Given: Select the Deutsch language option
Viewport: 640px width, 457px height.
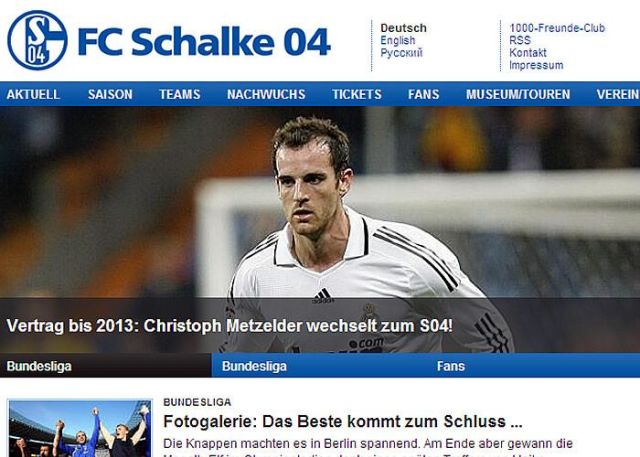Looking at the screenshot, I should tap(403, 28).
